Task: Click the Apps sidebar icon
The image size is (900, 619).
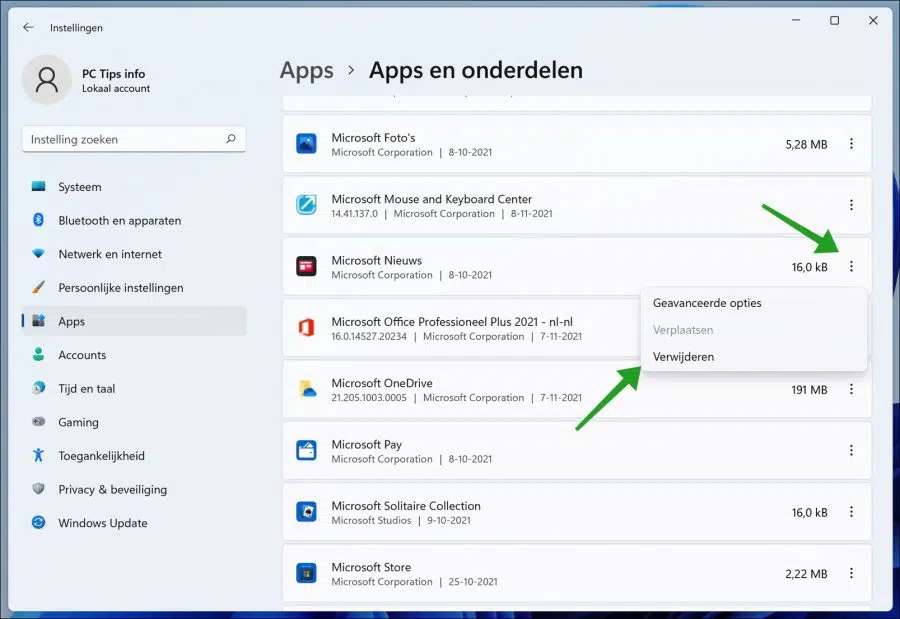Action: (x=38, y=321)
